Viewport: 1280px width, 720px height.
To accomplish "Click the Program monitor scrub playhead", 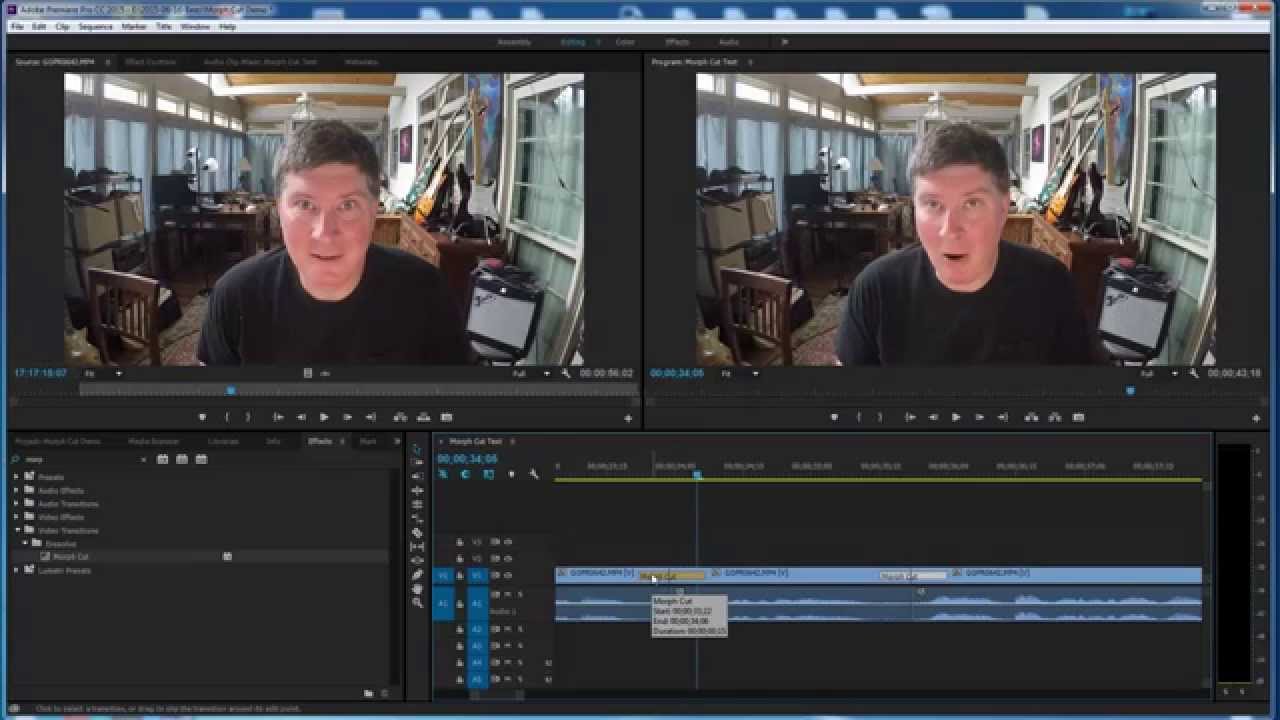I will coord(1131,391).
